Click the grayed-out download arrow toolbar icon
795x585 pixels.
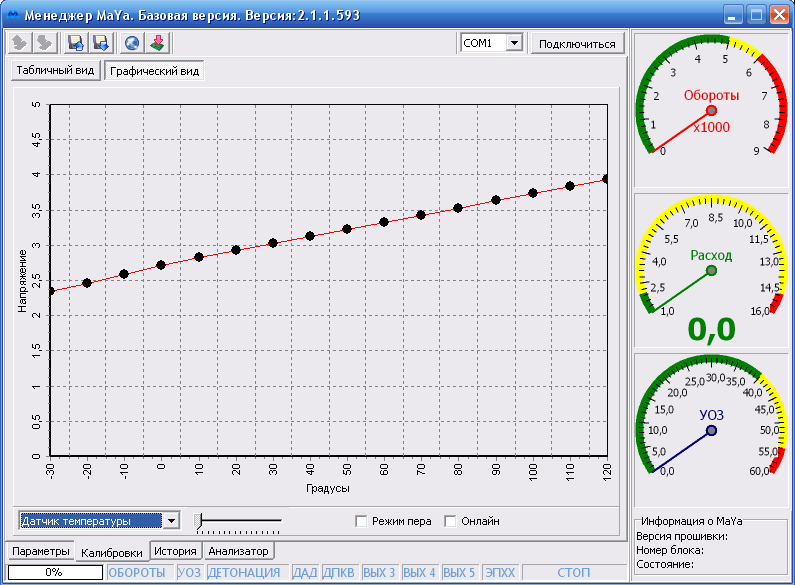point(45,43)
